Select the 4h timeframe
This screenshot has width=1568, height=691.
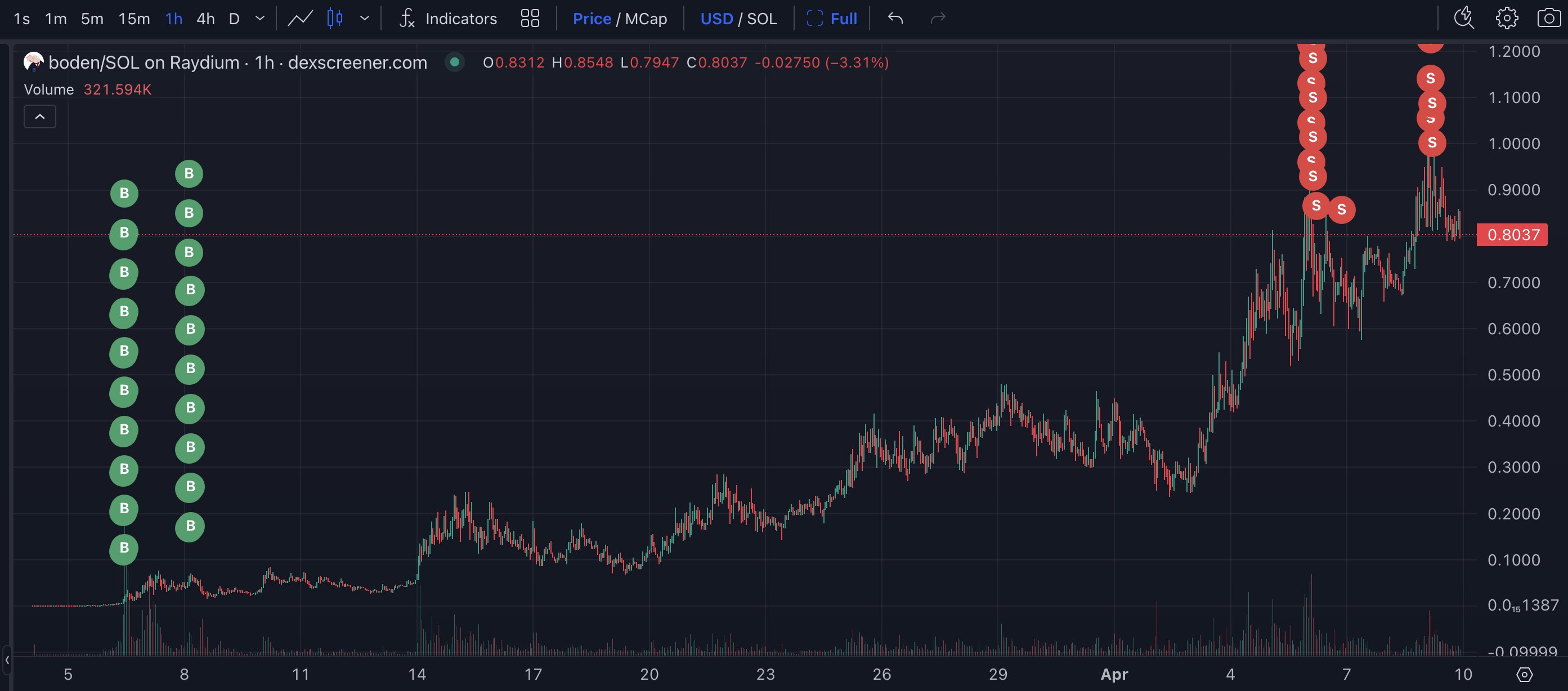pyautogui.click(x=205, y=19)
